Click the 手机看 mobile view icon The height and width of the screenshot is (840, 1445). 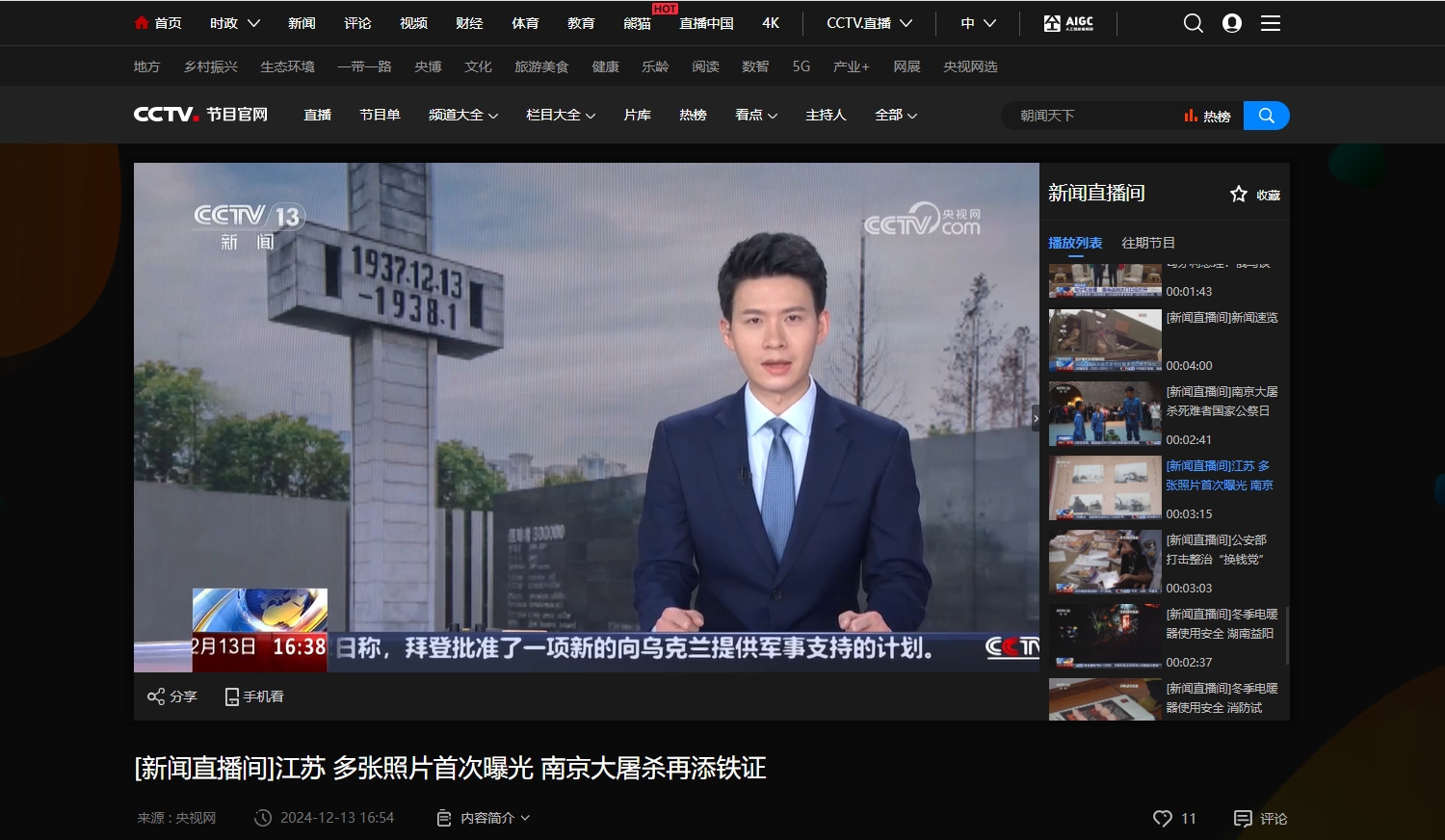point(232,696)
